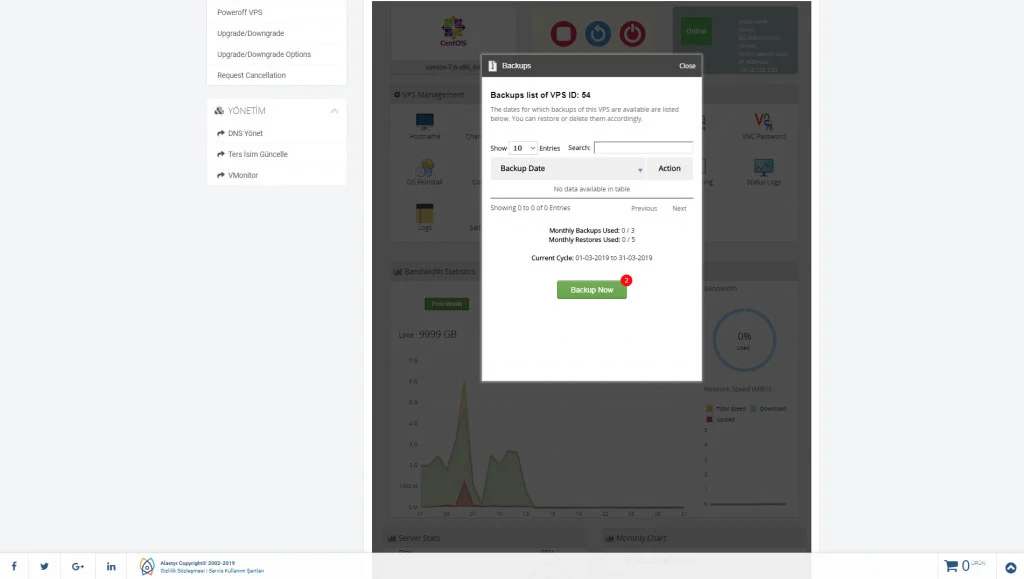Viewport: 1024px width, 579px height.
Task: Click the Google Plus icon
Action: [x=78, y=566]
